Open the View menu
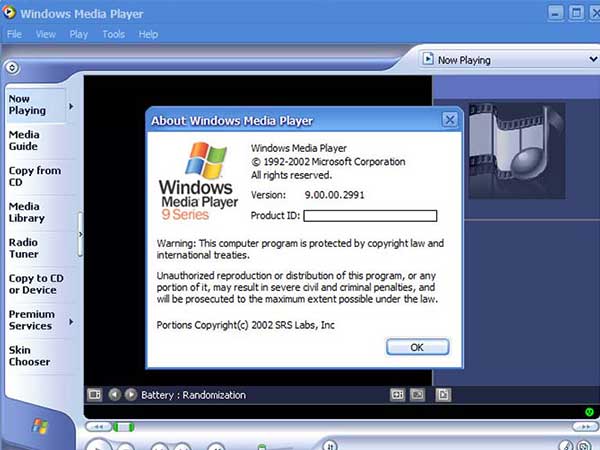The height and width of the screenshot is (450, 600). [46, 34]
